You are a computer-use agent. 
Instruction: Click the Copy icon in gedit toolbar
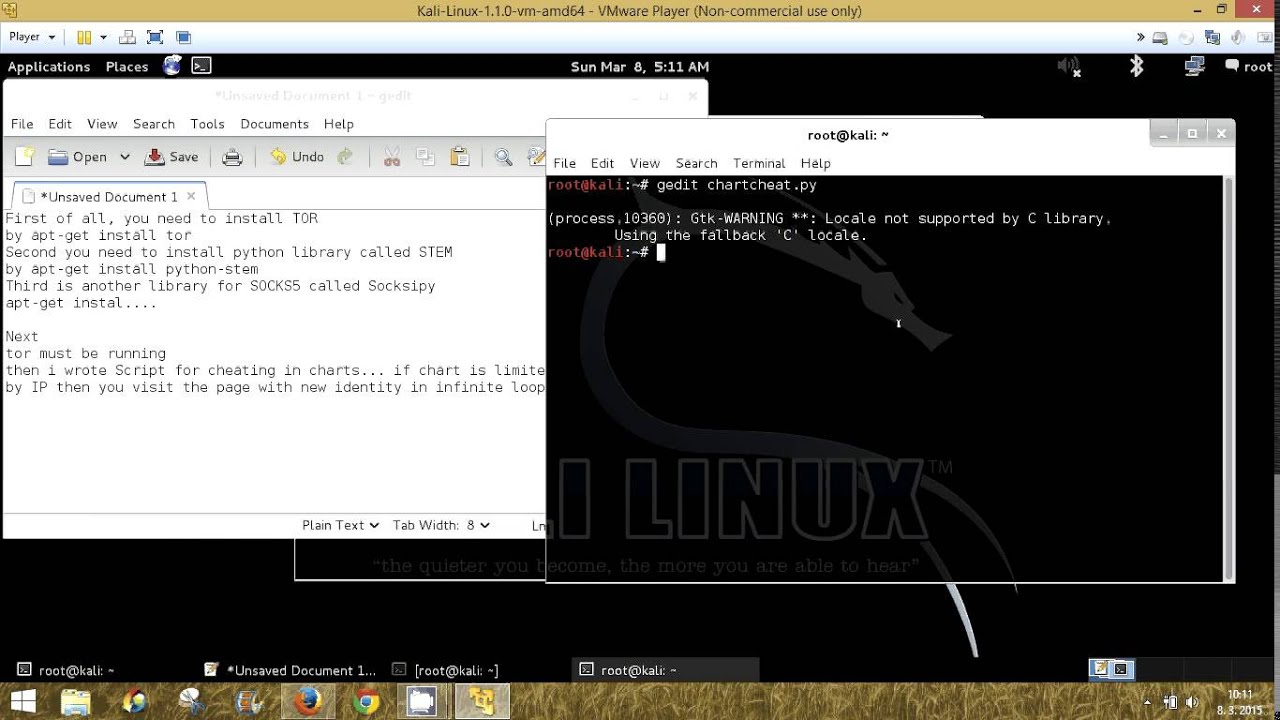coord(425,157)
